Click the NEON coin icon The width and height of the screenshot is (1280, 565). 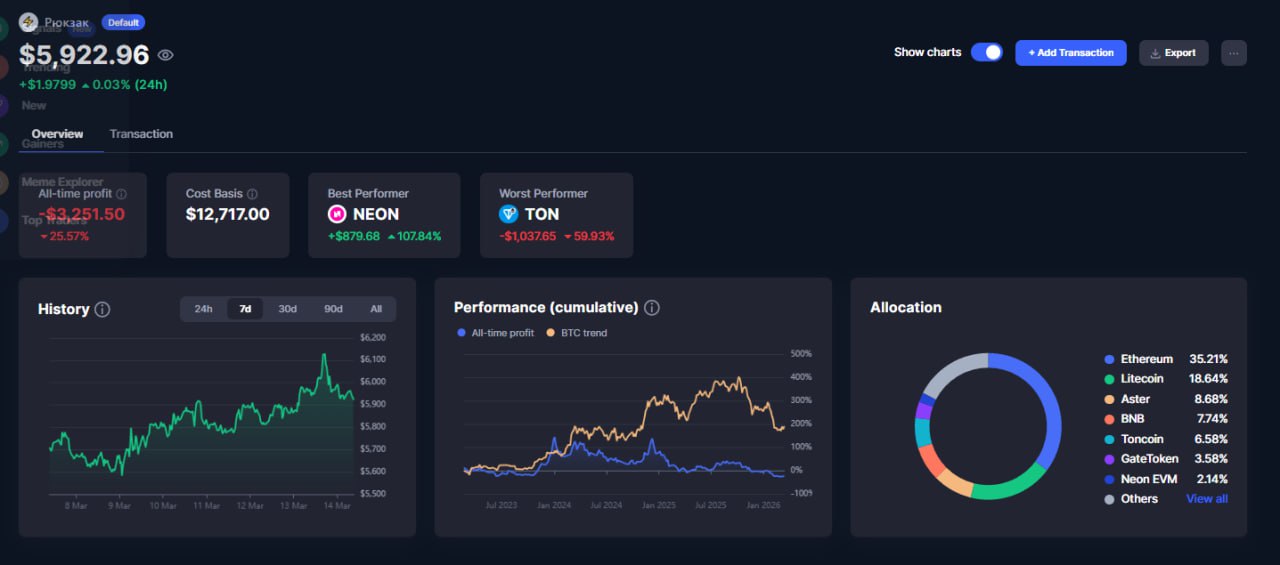(338, 214)
